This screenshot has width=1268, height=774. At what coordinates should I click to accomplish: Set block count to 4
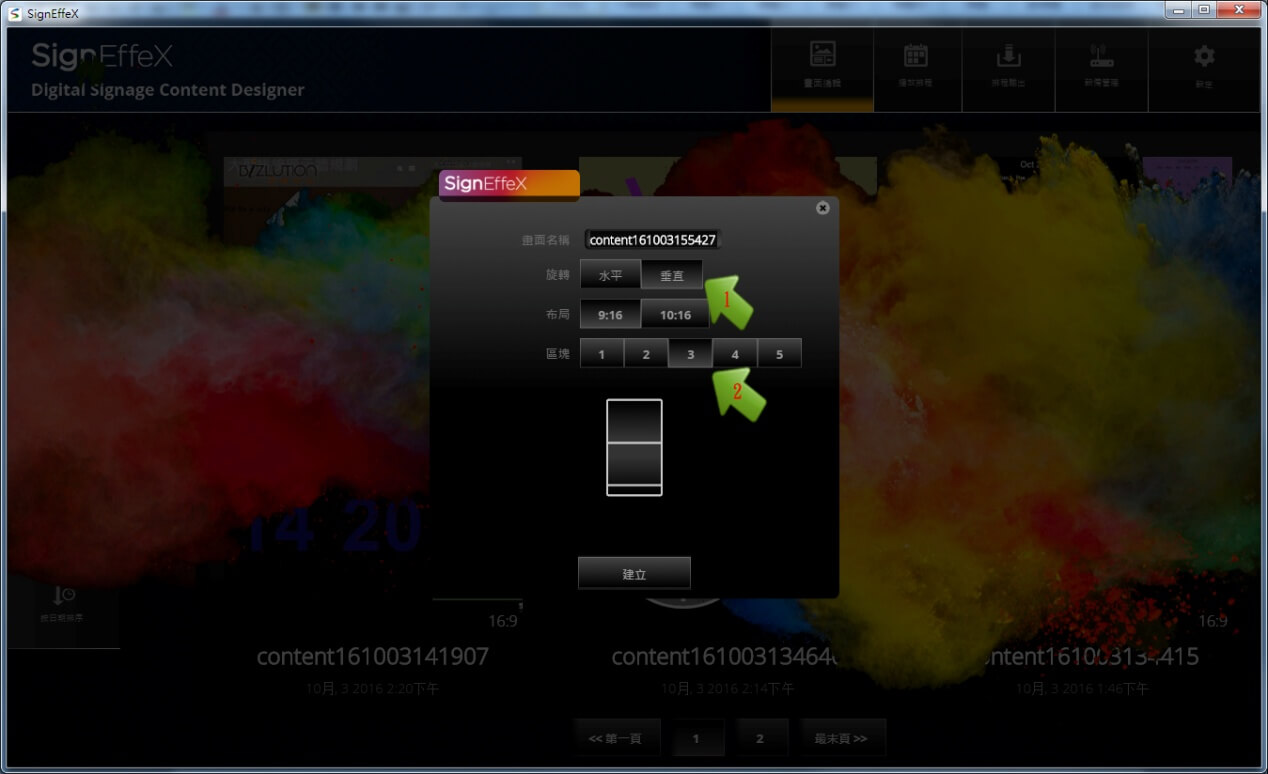pos(735,354)
